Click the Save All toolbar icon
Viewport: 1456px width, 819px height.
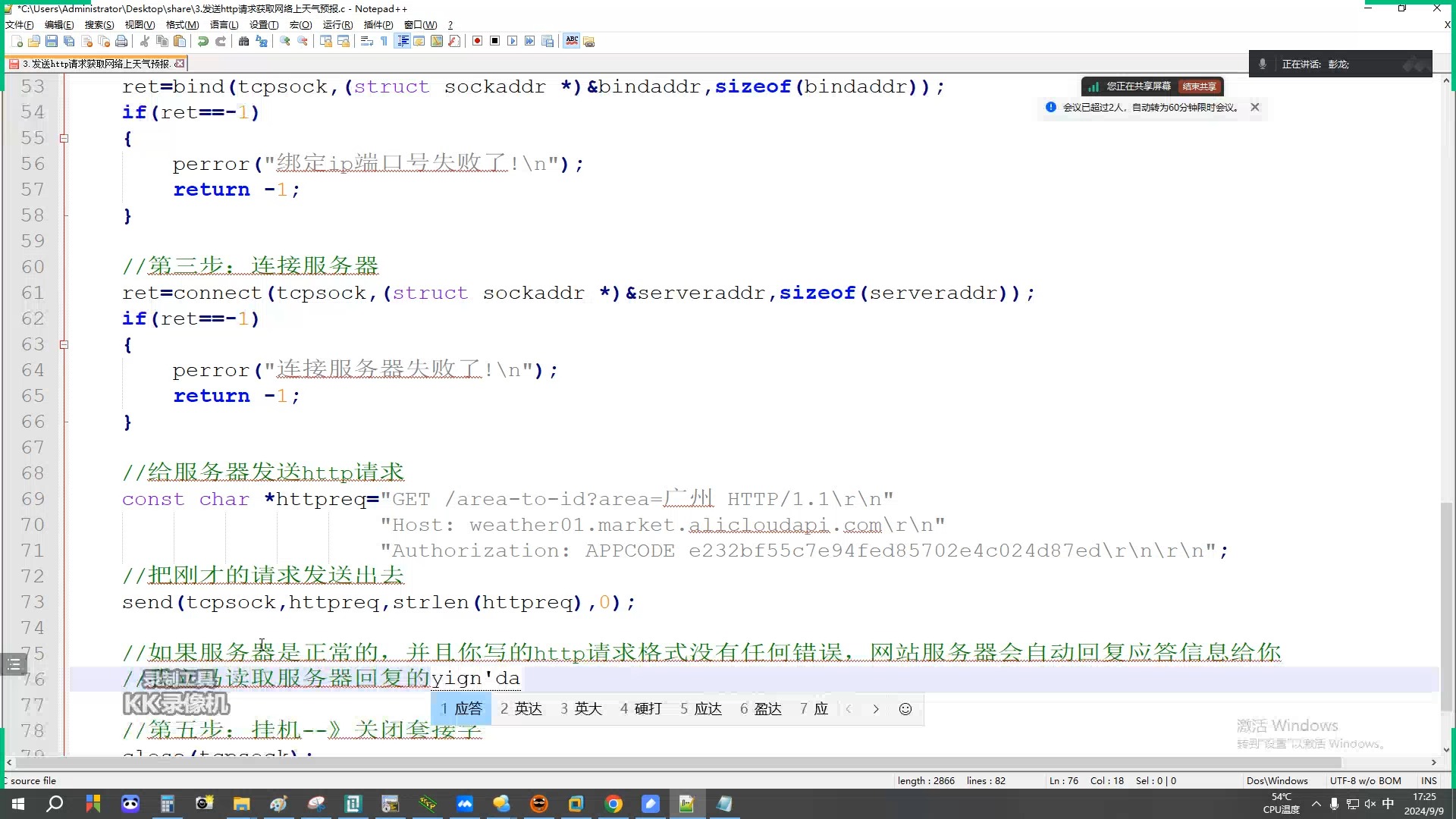pos(69,41)
